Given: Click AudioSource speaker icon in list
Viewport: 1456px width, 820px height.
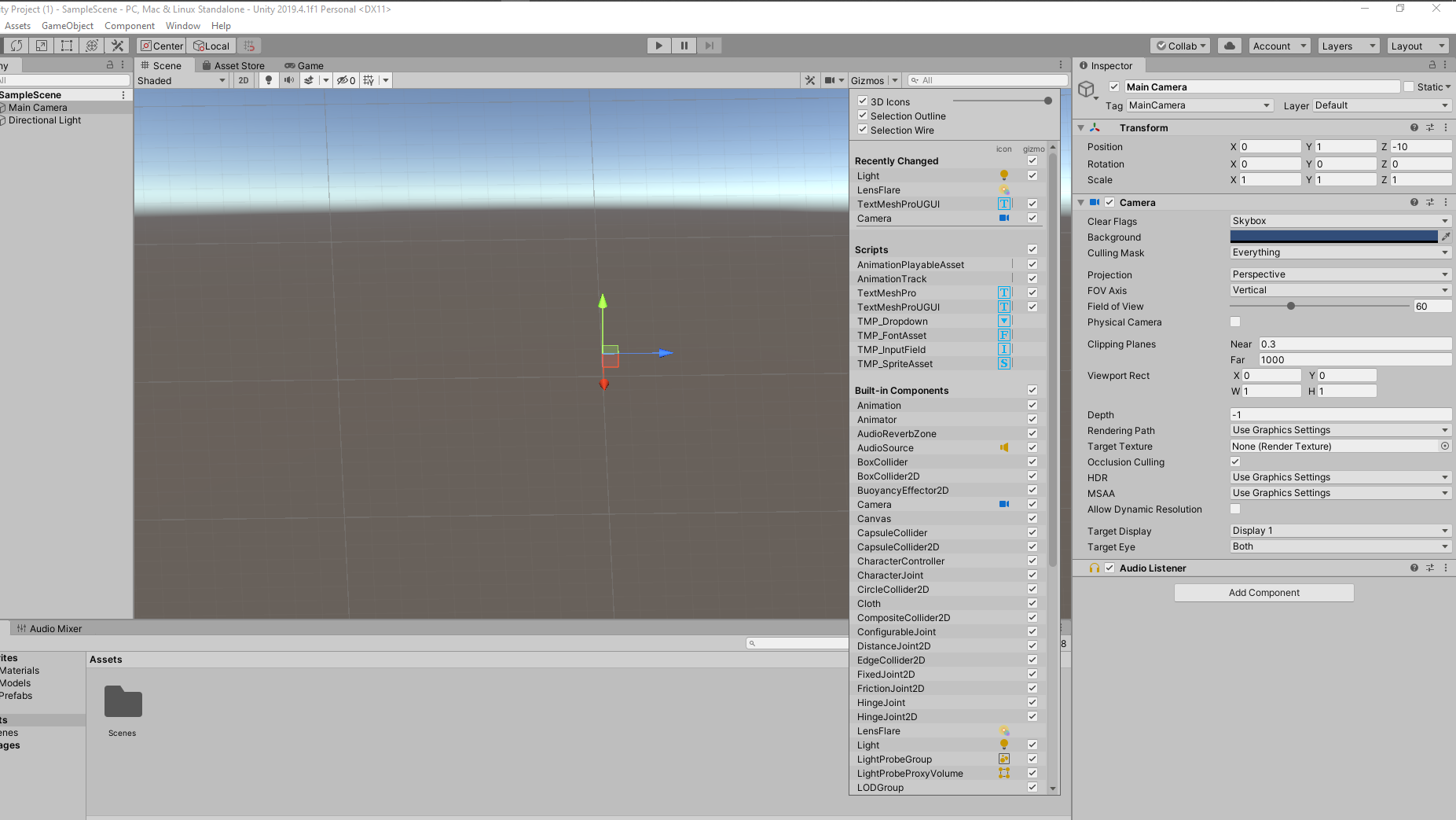Looking at the screenshot, I should point(1004,447).
